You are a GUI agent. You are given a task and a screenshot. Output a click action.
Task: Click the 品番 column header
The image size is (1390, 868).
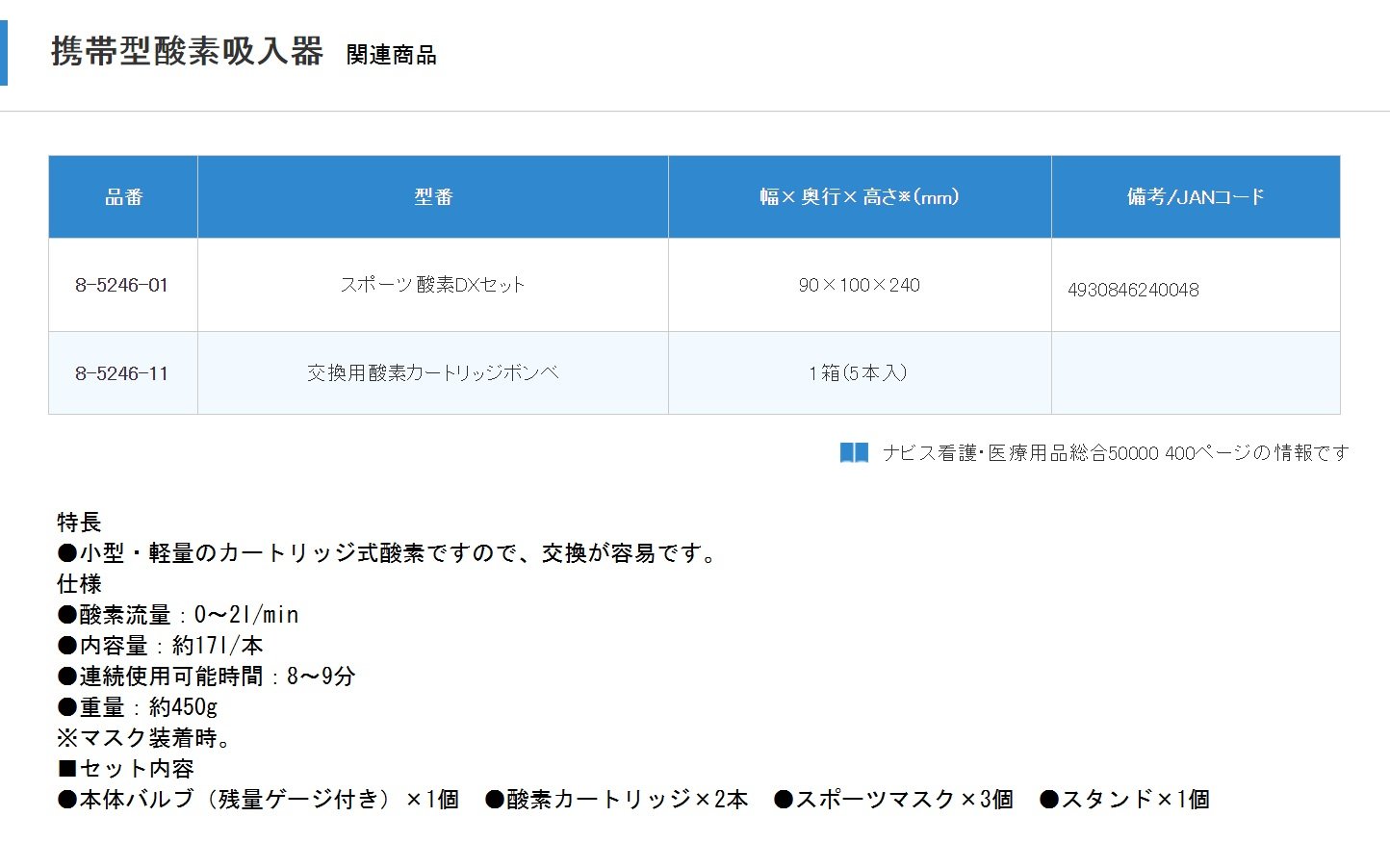[123, 197]
